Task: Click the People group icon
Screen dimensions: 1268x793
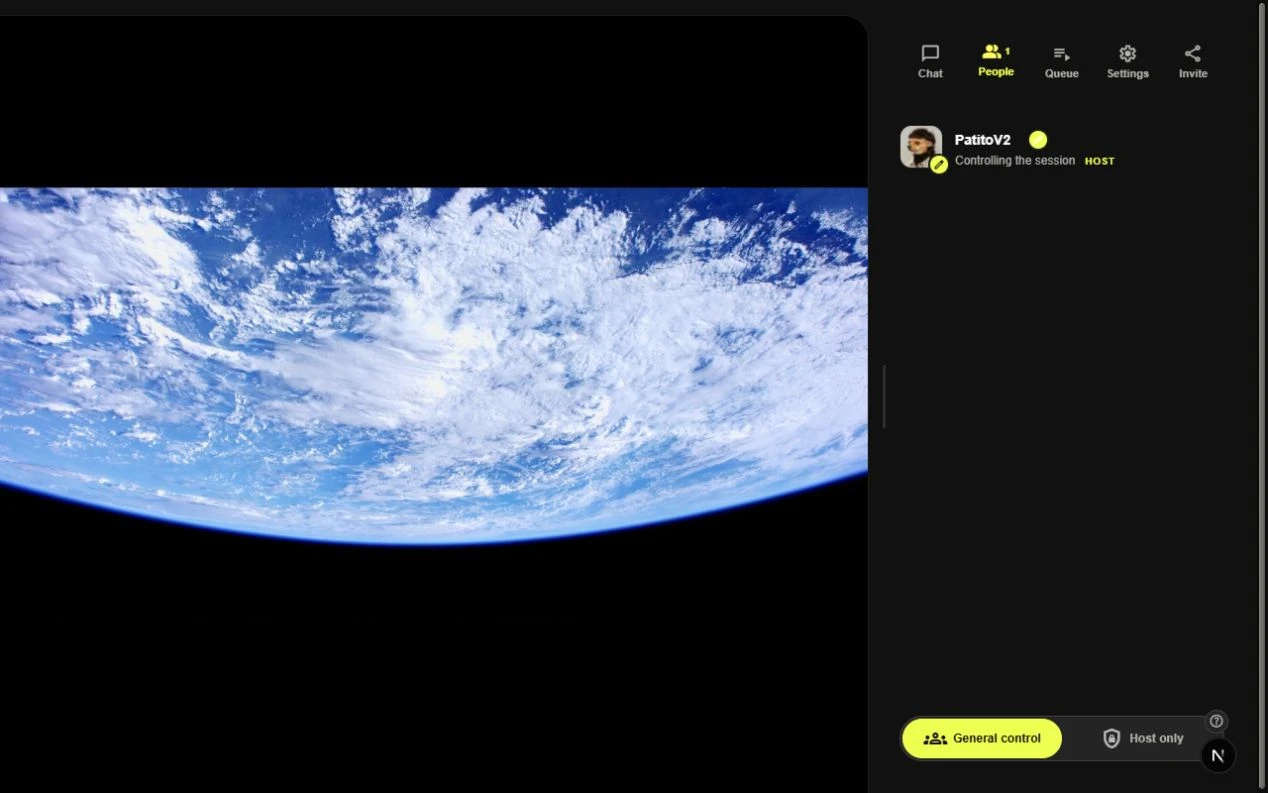Action: [991, 51]
